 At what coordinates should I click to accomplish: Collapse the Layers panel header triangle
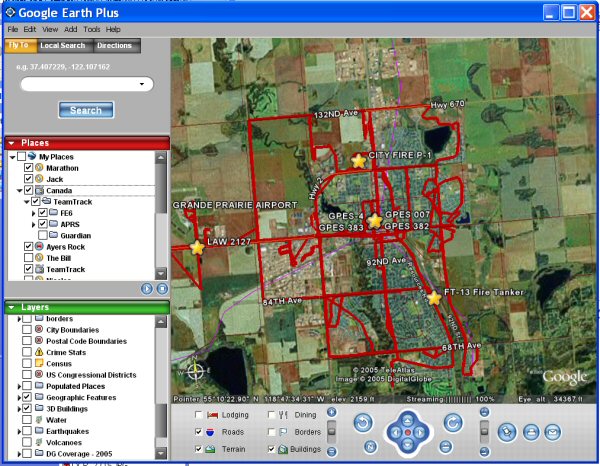point(11,307)
